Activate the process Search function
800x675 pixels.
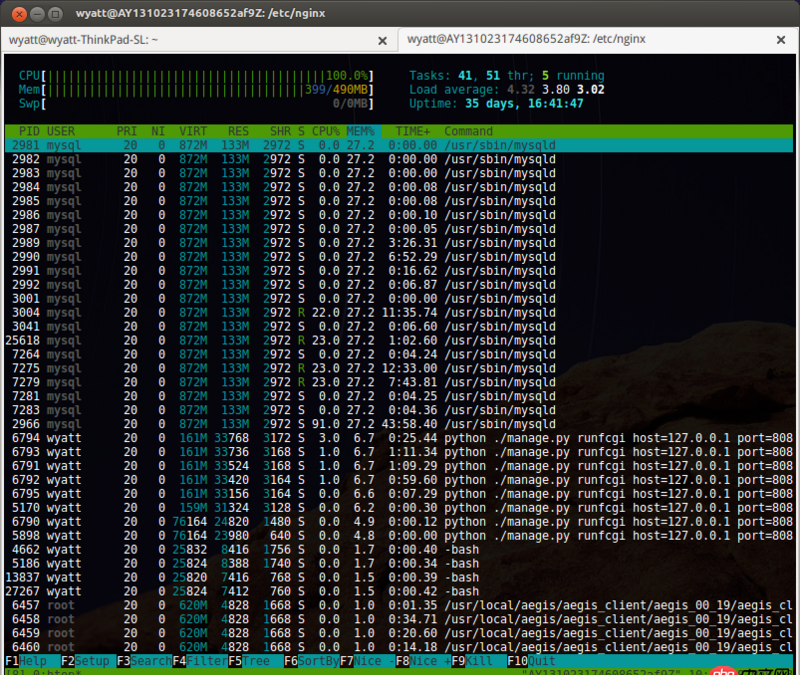[x=148, y=661]
